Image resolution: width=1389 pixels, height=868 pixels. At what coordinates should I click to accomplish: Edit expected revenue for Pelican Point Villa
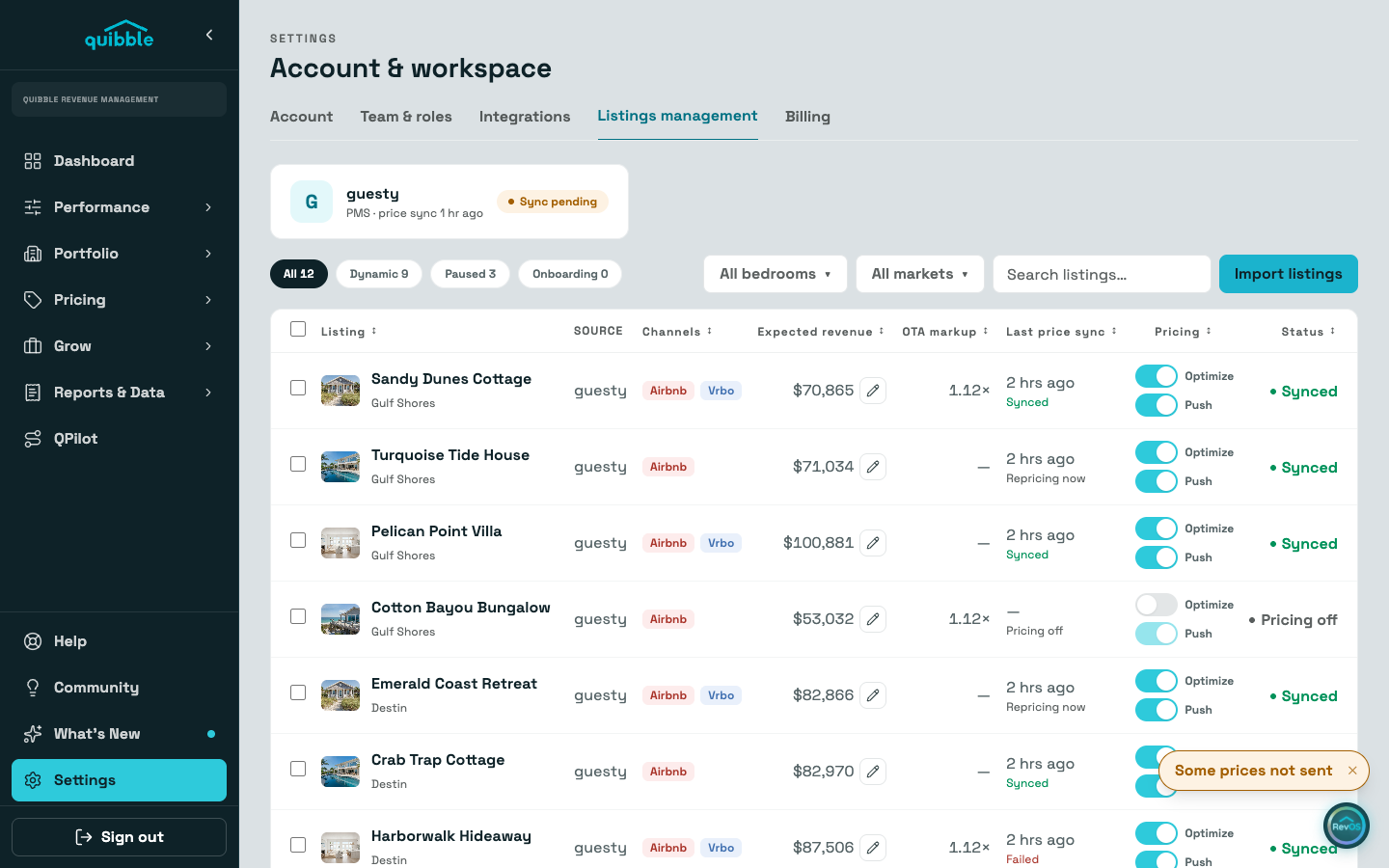click(x=873, y=543)
